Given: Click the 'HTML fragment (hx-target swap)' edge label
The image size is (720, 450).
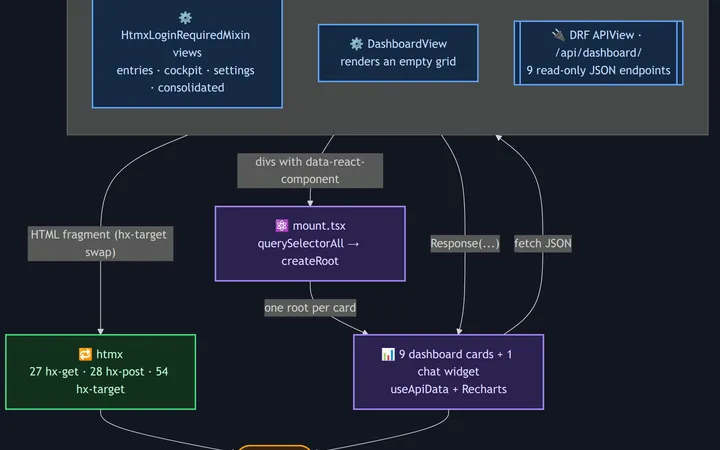Looking at the screenshot, I should pos(101,243).
